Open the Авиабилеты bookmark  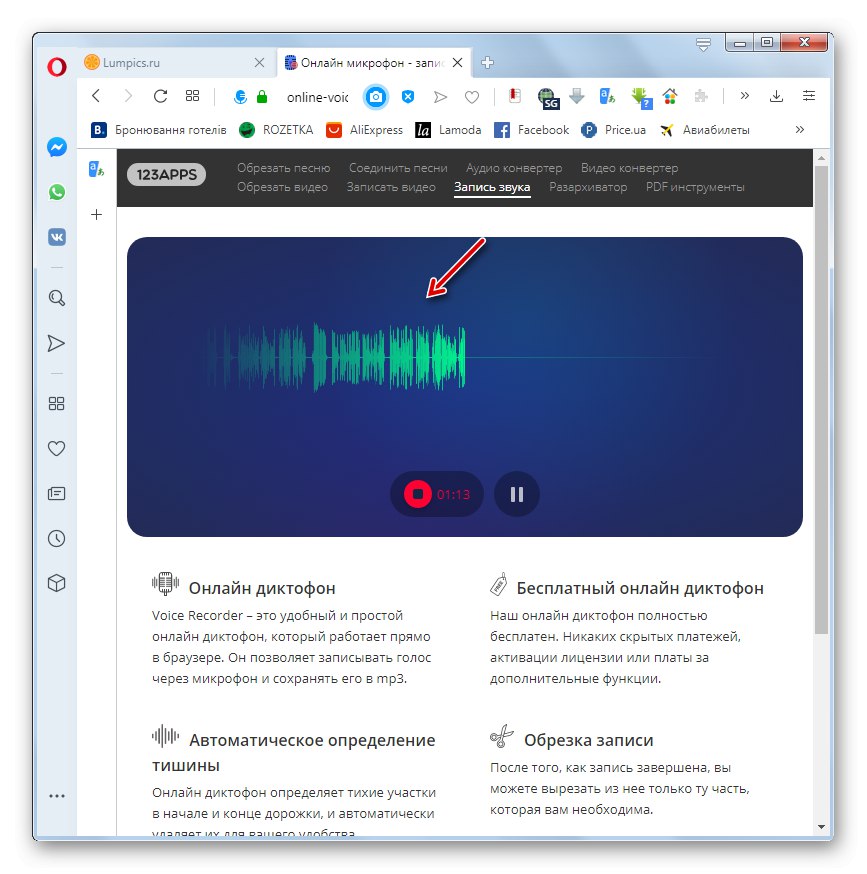coord(704,130)
